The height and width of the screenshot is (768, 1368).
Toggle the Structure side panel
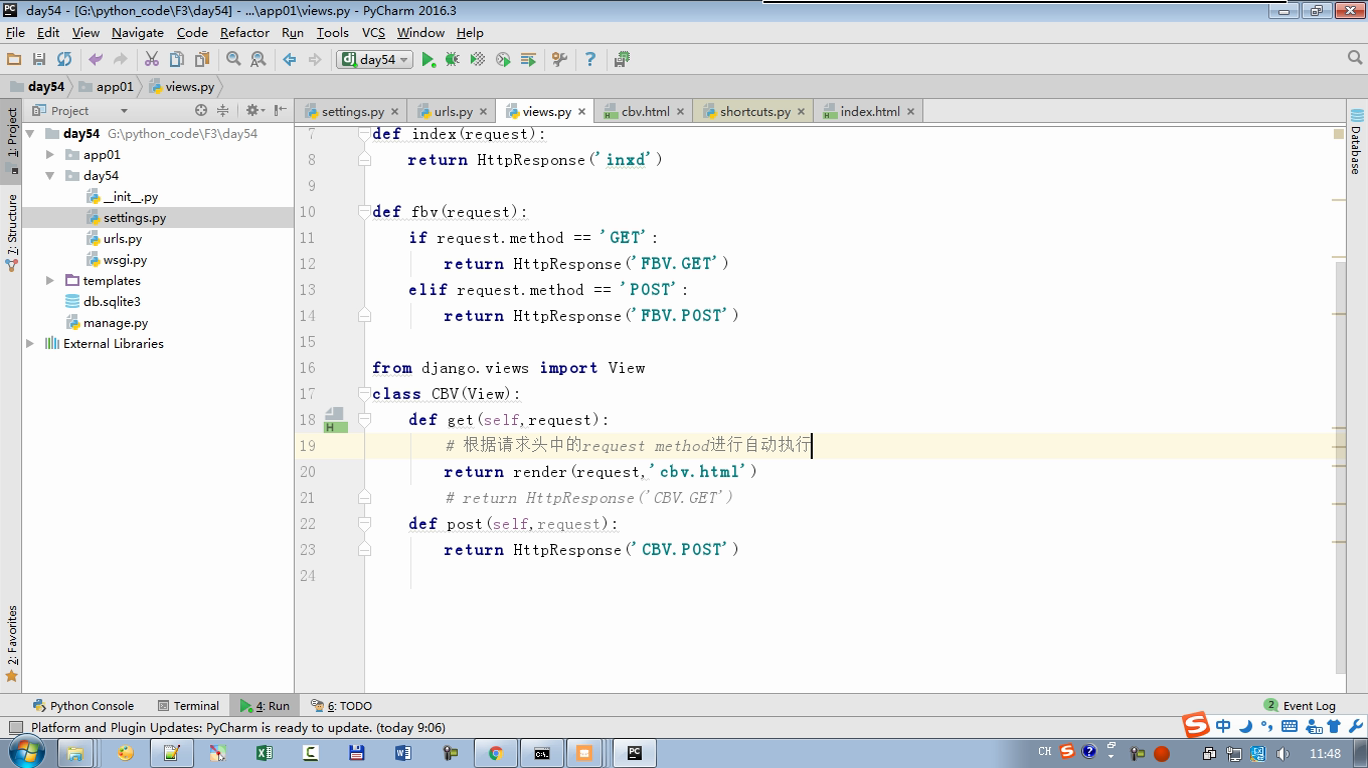pos(12,232)
